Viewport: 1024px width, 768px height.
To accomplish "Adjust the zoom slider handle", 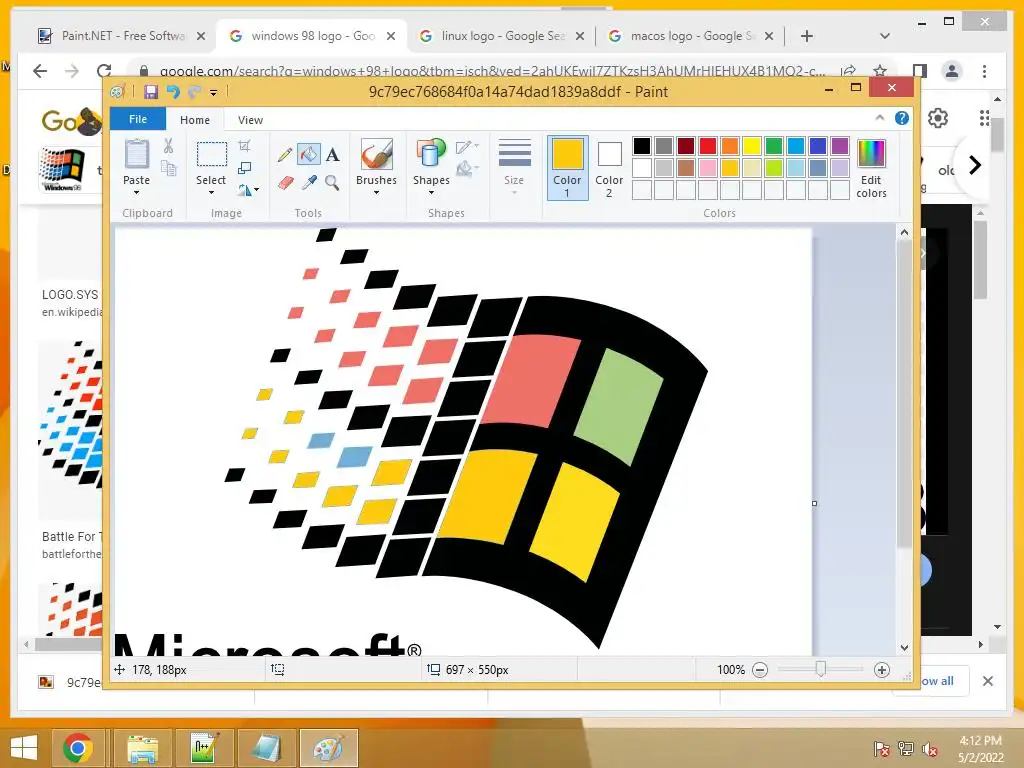I will tap(821, 669).
